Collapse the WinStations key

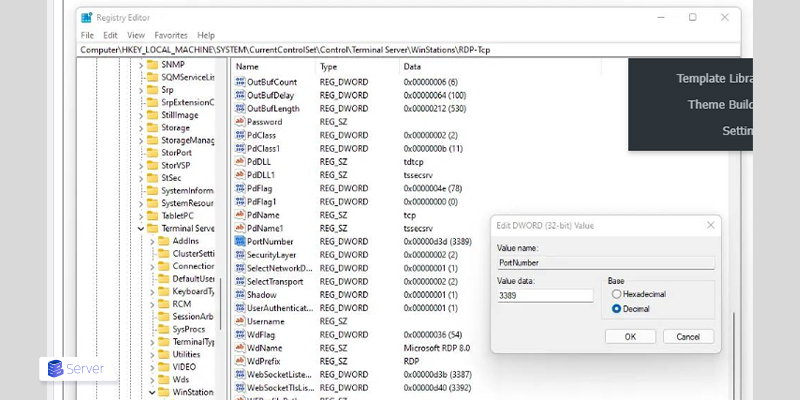[x=152, y=392]
